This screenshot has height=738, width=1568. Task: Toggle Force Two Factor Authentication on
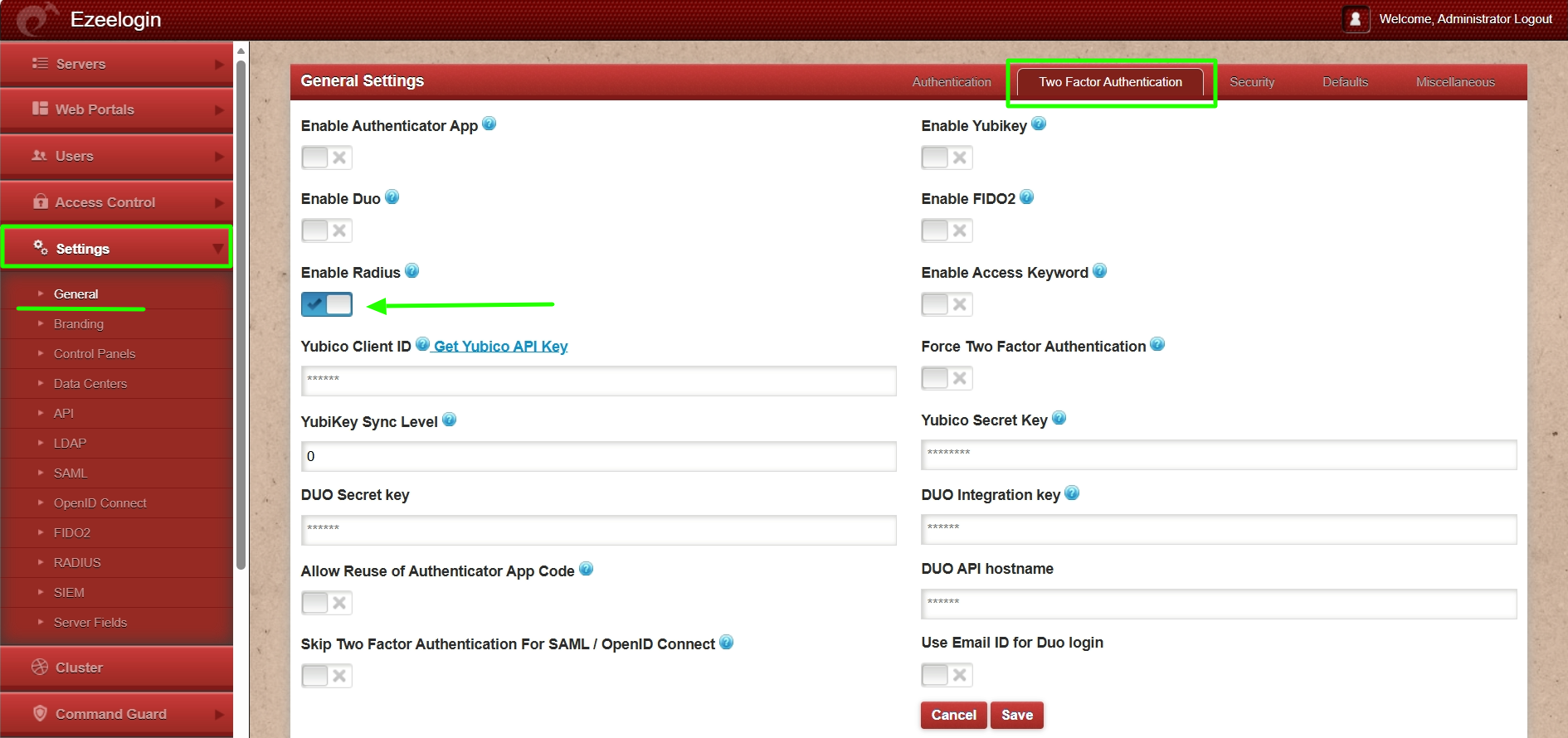click(x=947, y=378)
